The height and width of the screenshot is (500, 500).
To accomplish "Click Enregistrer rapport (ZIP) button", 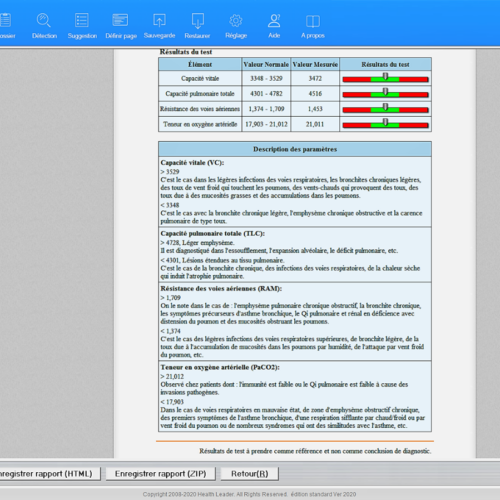I will [x=160, y=474].
